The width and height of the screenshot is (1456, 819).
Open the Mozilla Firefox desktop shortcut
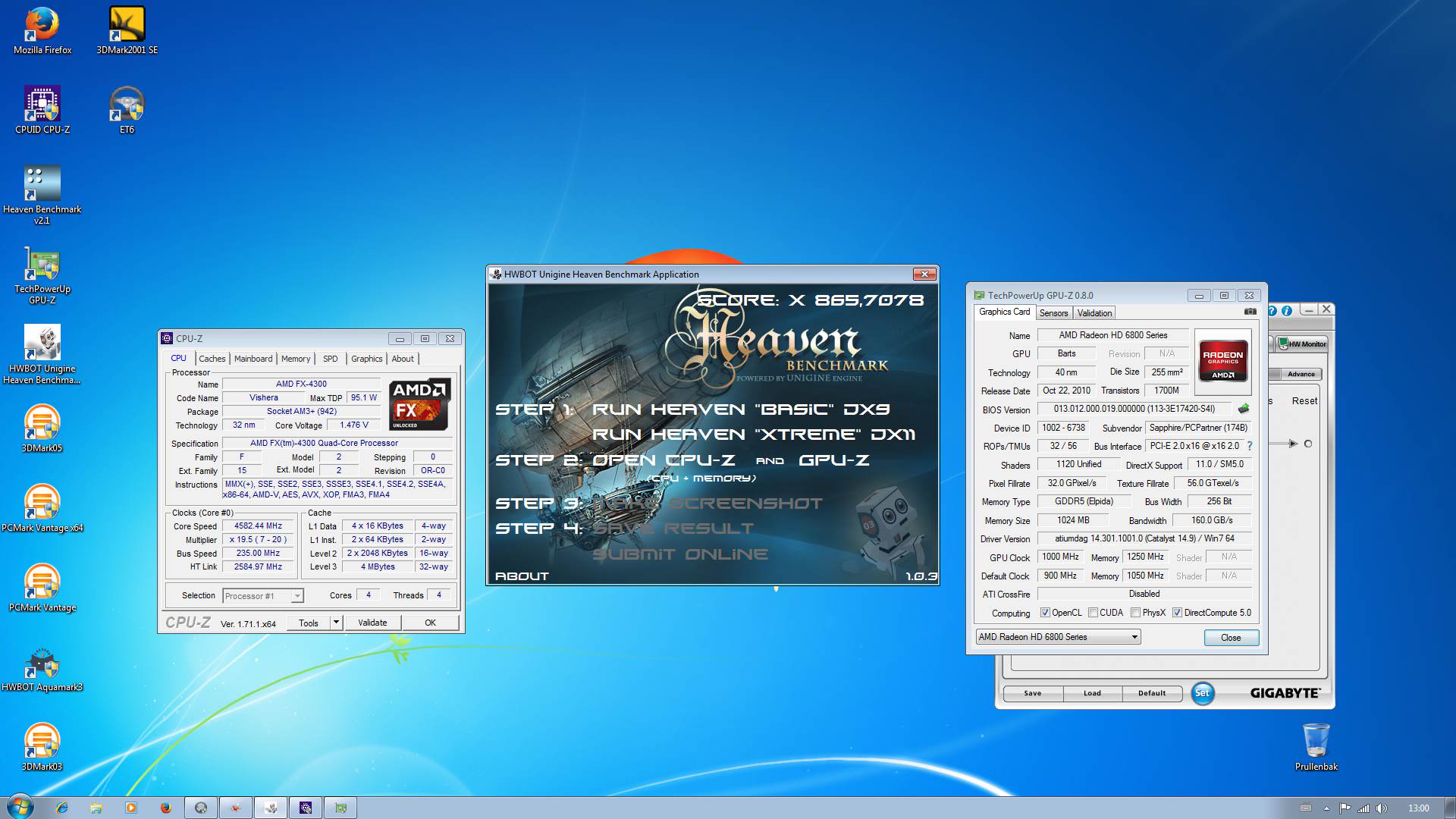(42, 30)
